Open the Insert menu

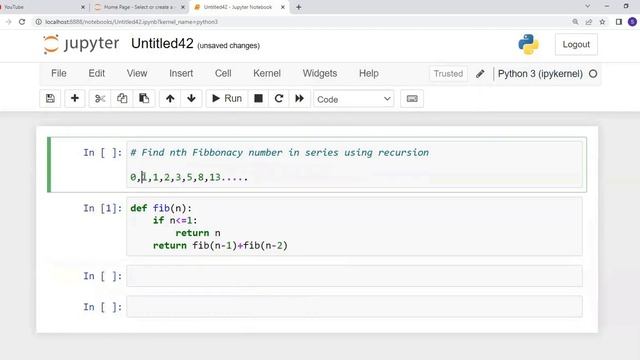181,73
